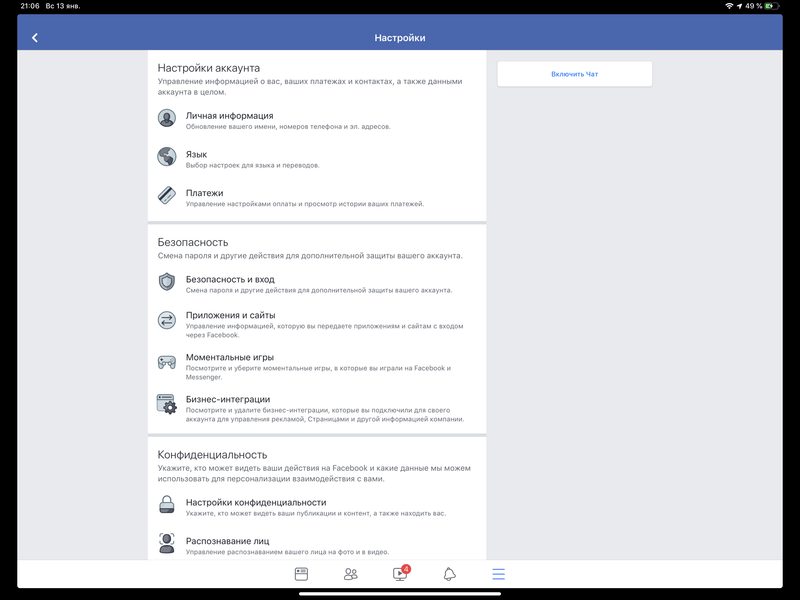Open the News Feed tab icon
The height and width of the screenshot is (600, 800).
click(x=302, y=574)
